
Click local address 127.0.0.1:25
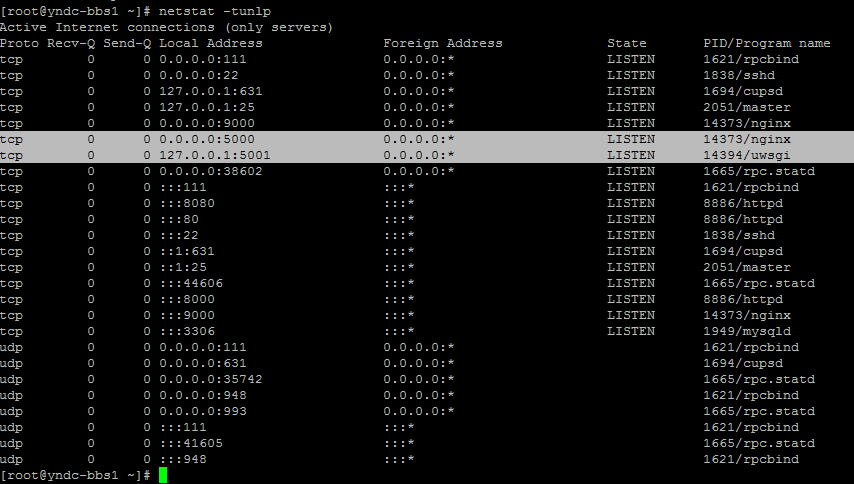pyautogui.click(x=206, y=107)
